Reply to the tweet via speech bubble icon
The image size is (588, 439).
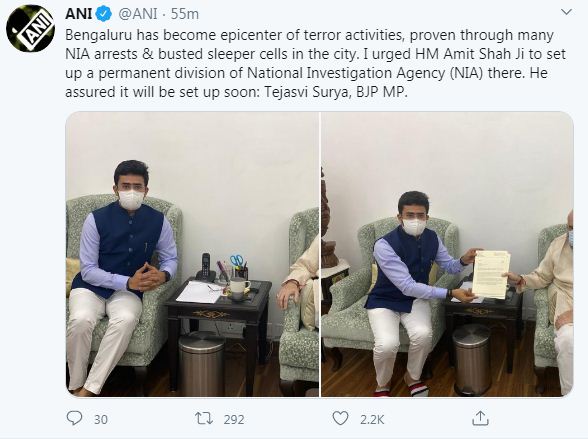pos(74,418)
